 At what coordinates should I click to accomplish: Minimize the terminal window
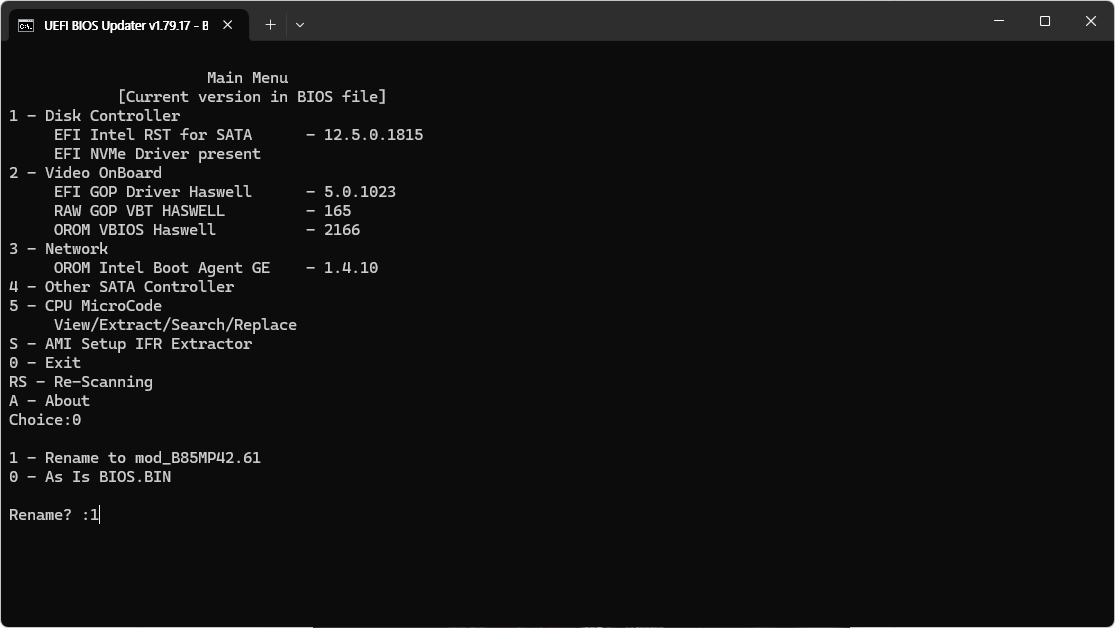click(x=999, y=21)
